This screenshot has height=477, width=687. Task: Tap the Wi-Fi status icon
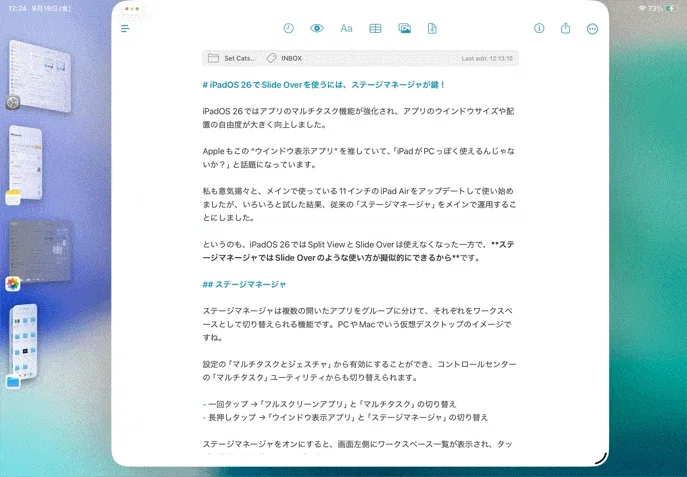tap(642, 8)
